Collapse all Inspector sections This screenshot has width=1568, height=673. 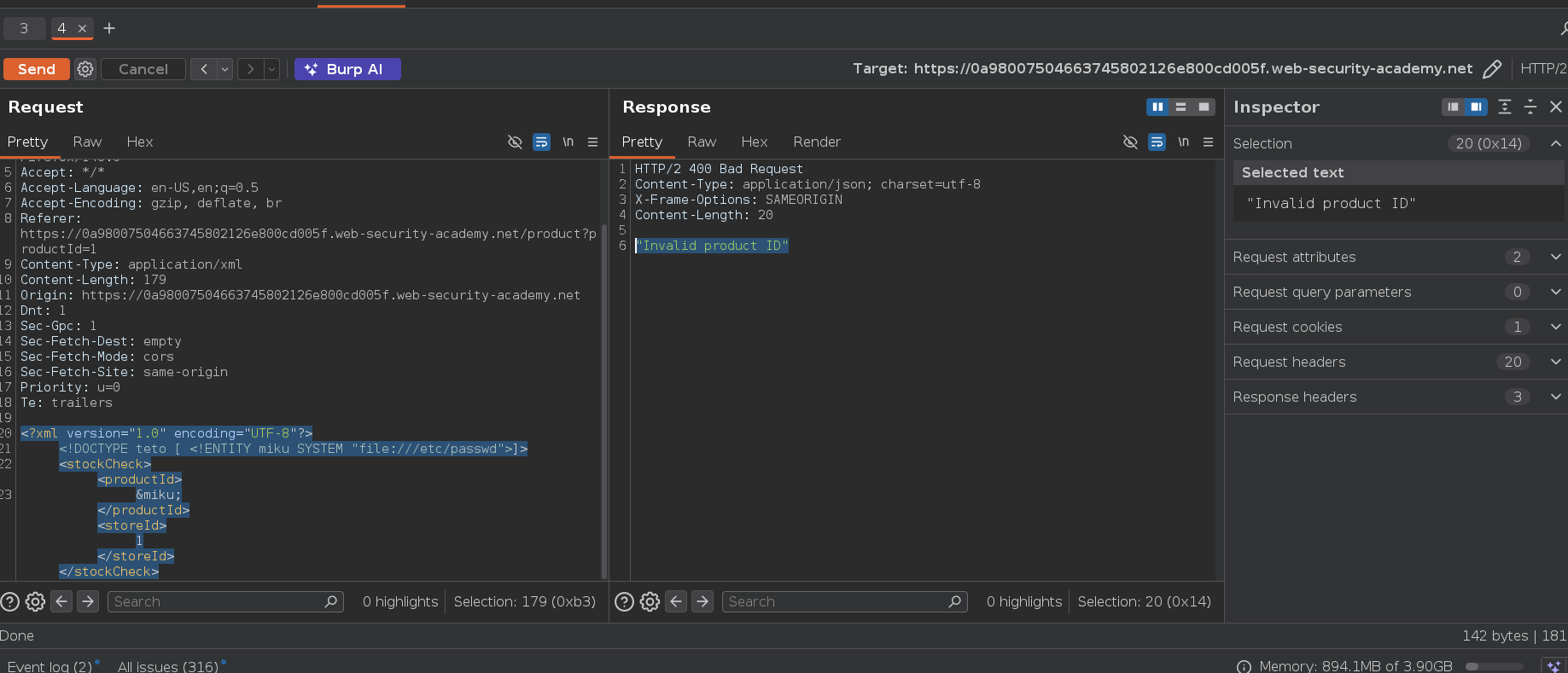[x=1530, y=107]
